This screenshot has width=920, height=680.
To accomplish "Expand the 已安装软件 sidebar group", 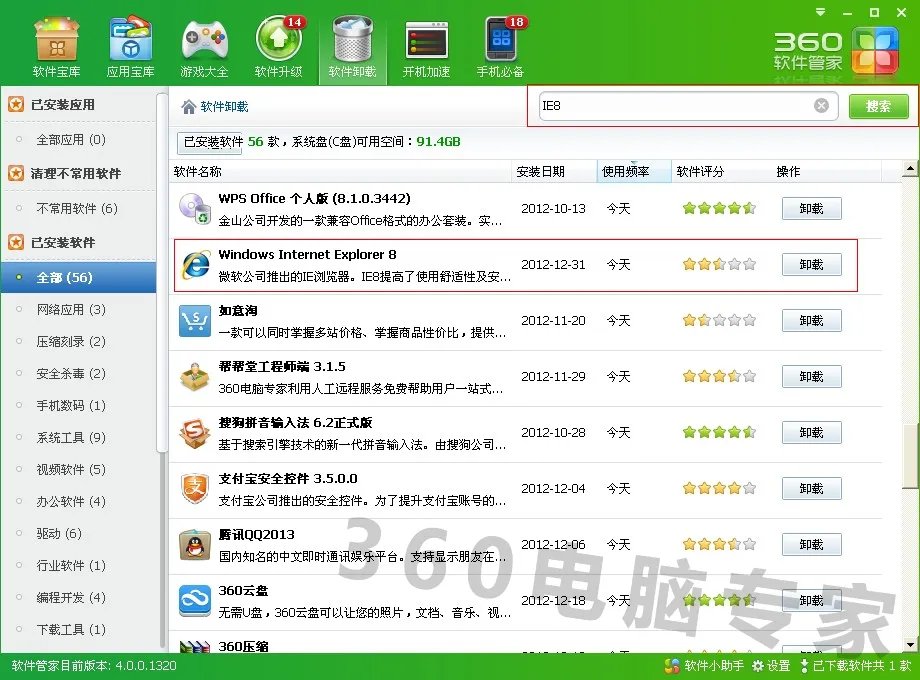I will (x=55, y=242).
